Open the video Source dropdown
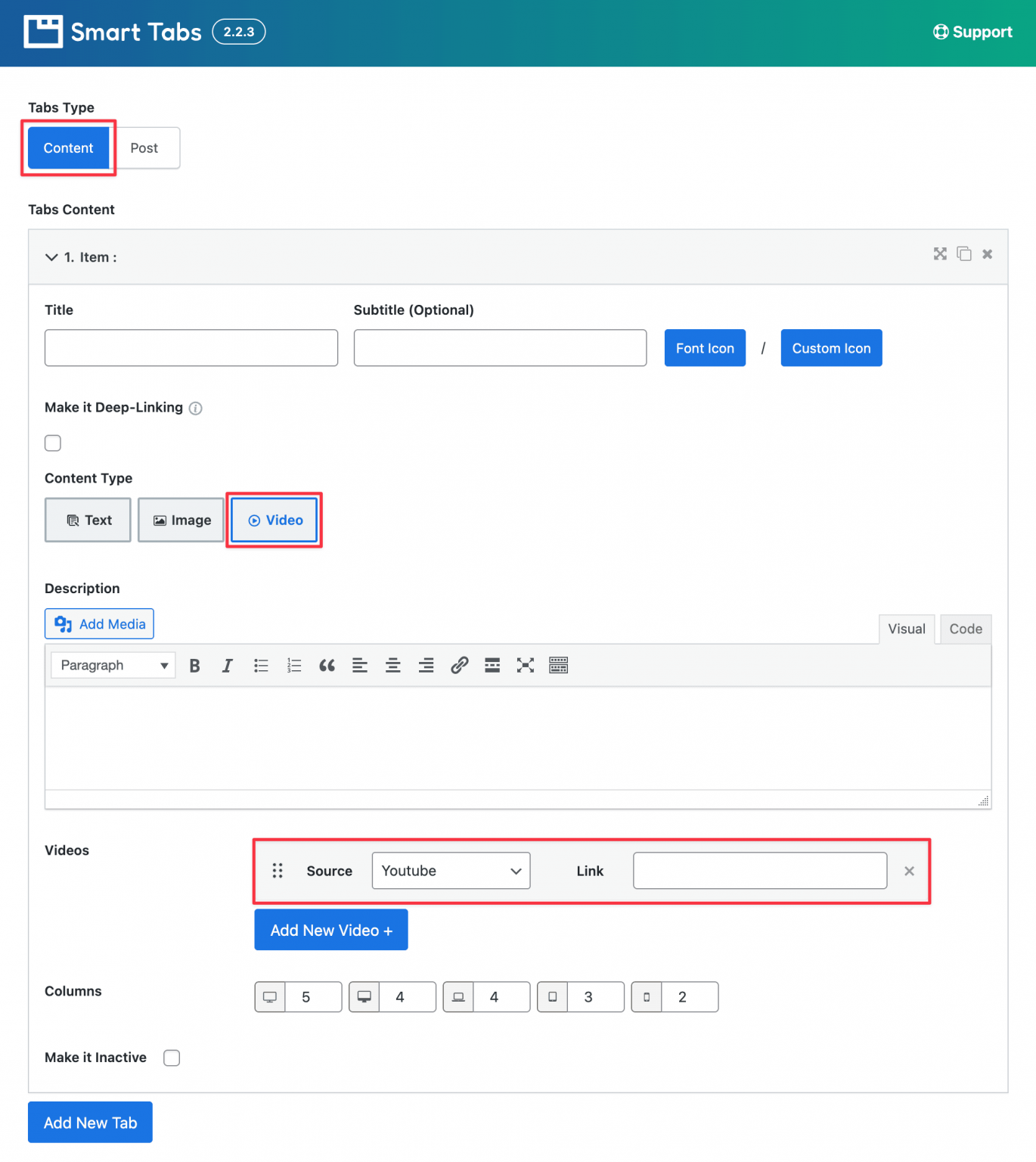Viewport: 1036px width, 1162px height. (x=451, y=871)
